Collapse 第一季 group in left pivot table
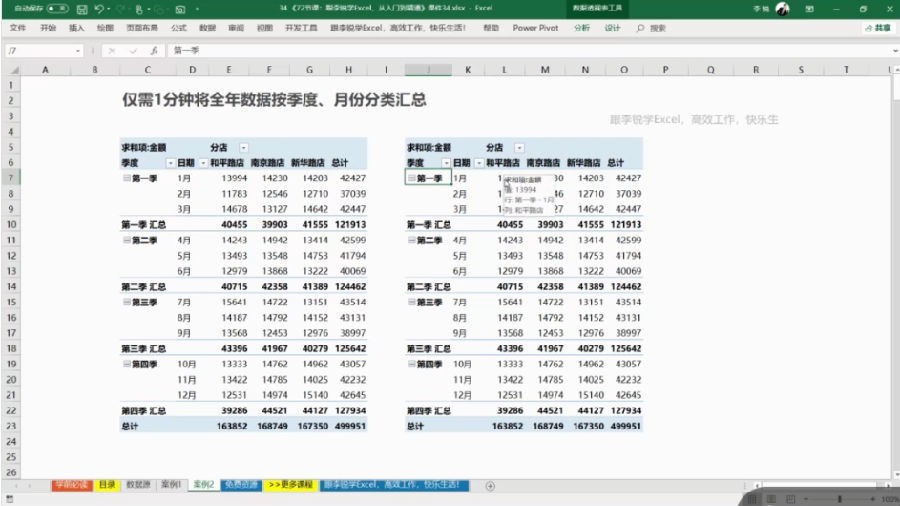 [126, 178]
